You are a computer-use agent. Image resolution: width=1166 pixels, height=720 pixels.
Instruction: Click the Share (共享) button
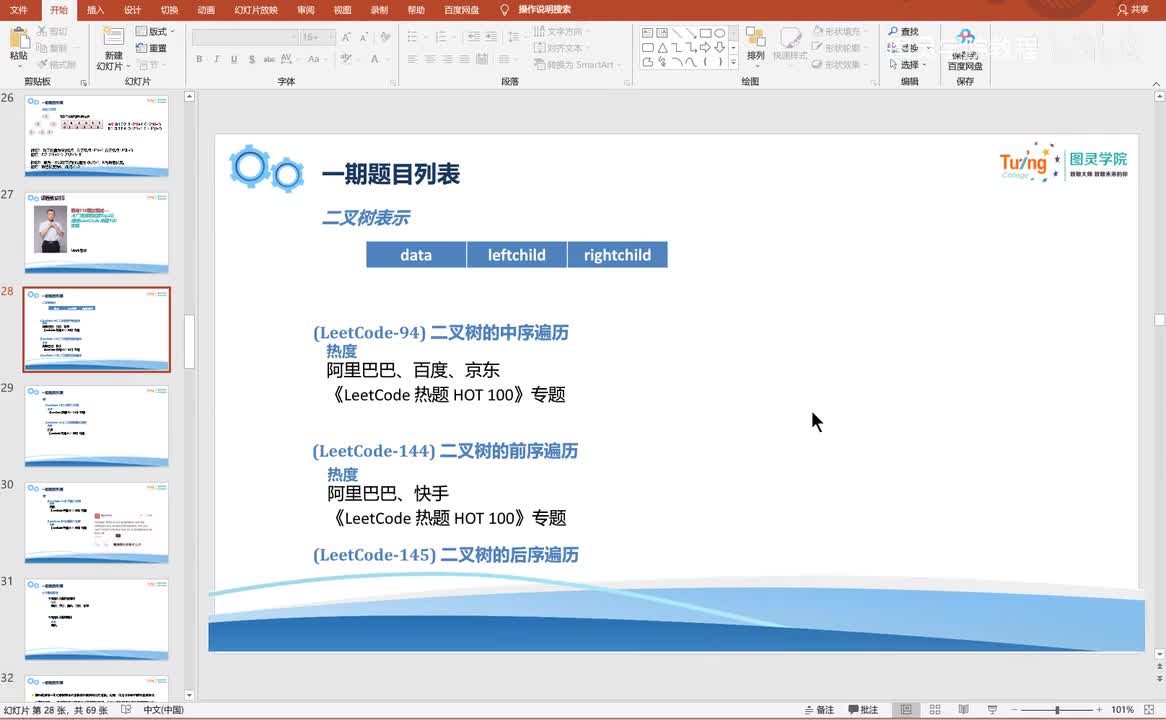coord(1133,10)
